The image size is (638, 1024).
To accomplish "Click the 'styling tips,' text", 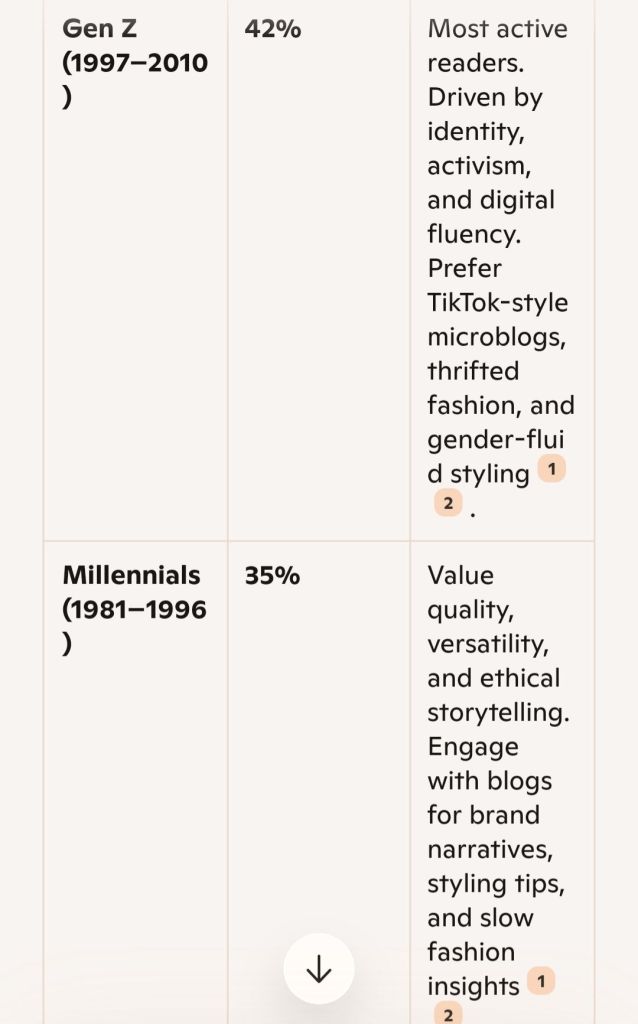I will point(493,883).
